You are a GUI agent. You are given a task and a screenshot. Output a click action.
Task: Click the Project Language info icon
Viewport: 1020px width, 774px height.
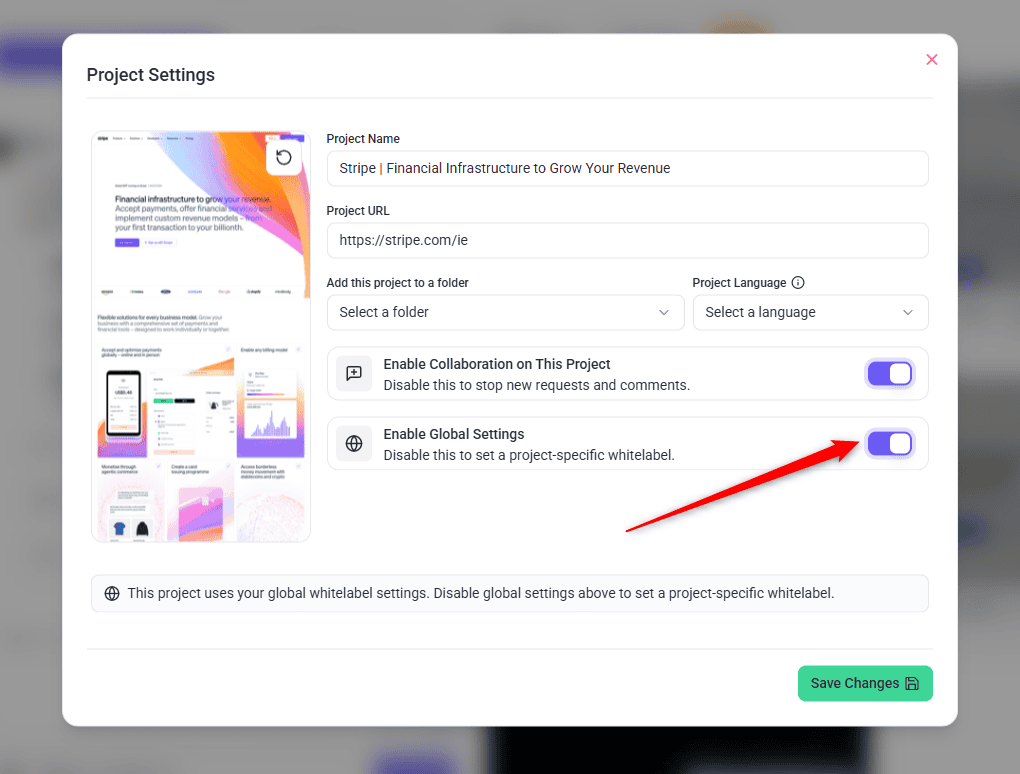point(798,282)
